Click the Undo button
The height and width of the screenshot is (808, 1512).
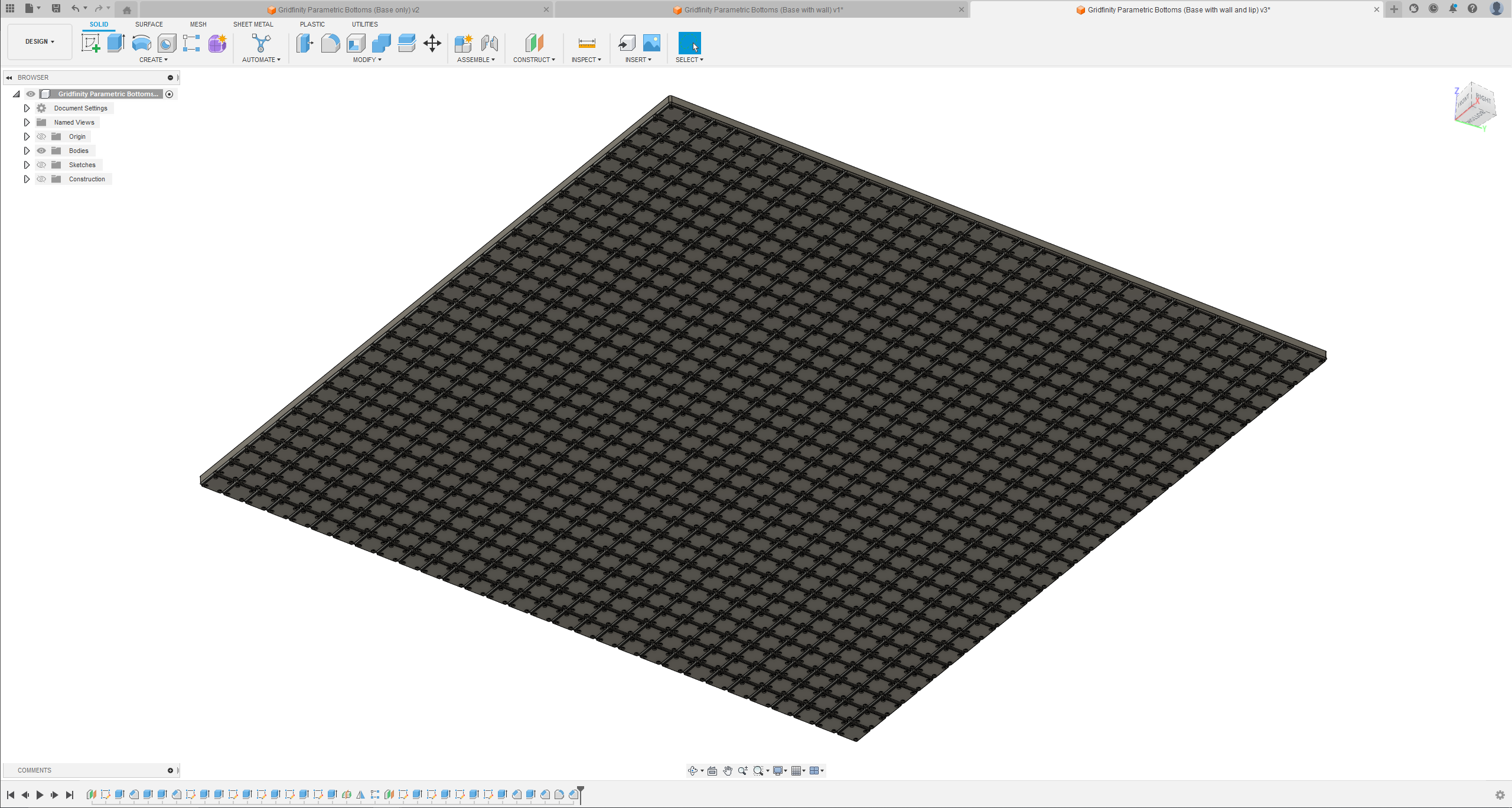click(76, 8)
